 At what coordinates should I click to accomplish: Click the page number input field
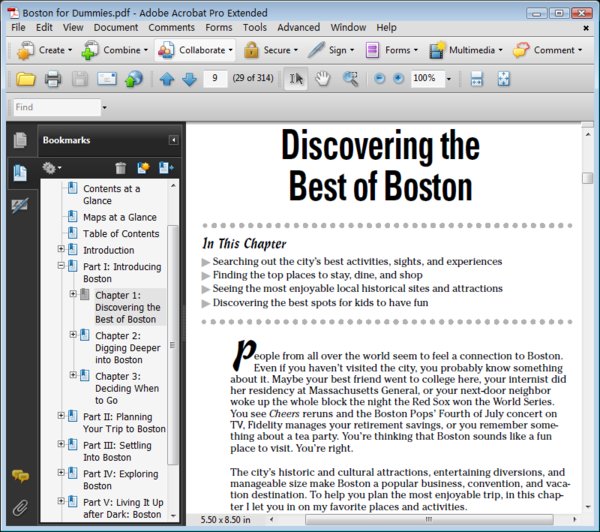[214, 79]
